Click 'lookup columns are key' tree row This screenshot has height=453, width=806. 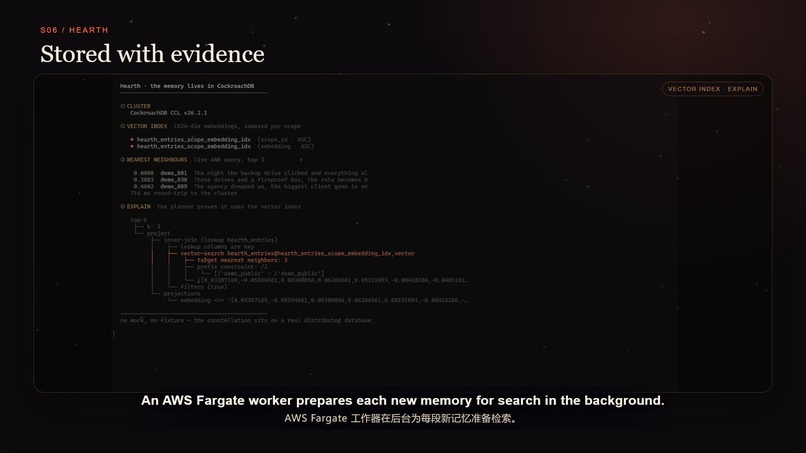tap(217, 247)
